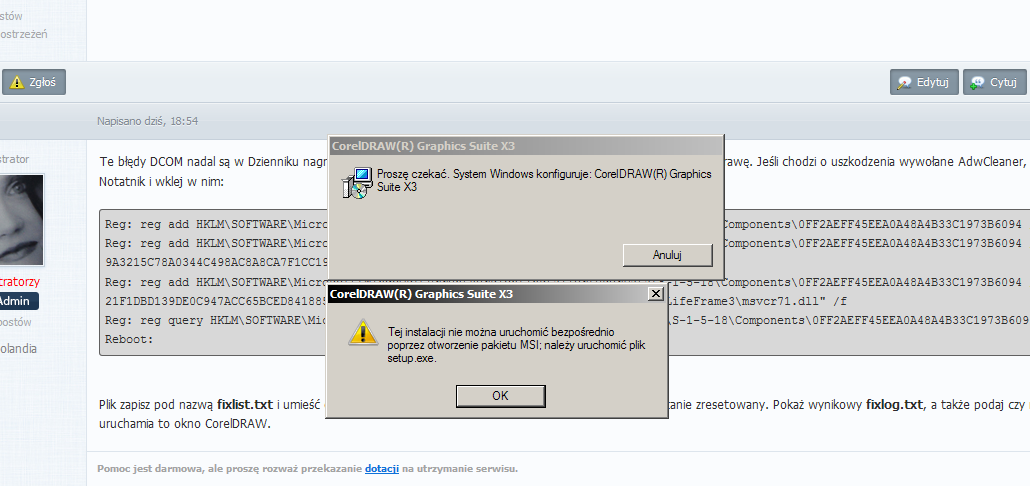
Task: Click the 'Reboot:' line in code block
Action: pyautogui.click(x=129, y=340)
